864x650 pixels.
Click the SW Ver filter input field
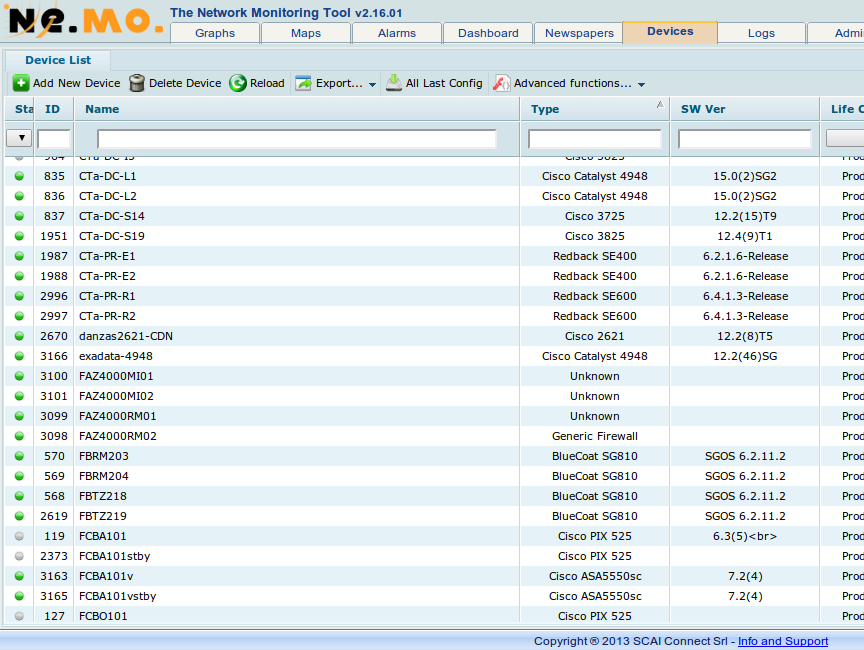(x=745, y=139)
